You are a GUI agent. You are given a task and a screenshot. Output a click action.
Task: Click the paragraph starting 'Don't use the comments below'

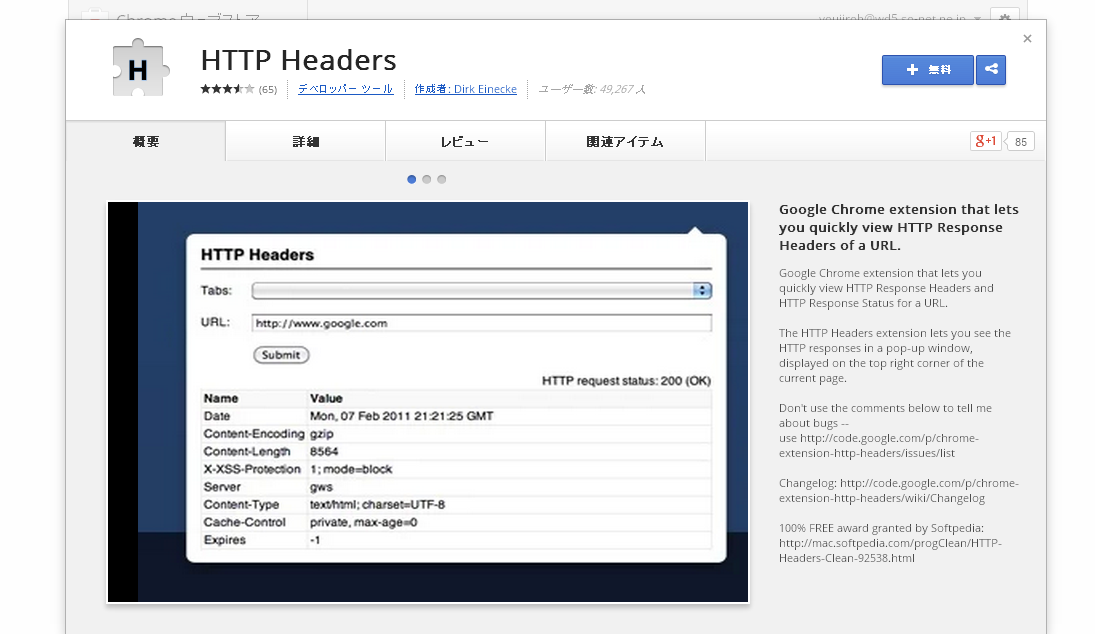click(885, 430)
